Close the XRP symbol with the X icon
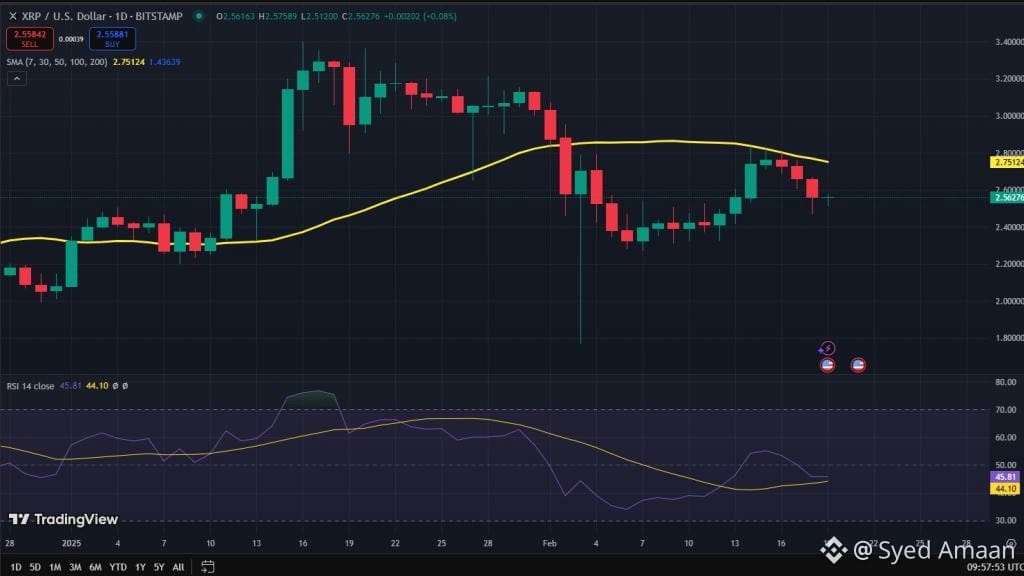1024x576 pixels. [x=12, y=16]
